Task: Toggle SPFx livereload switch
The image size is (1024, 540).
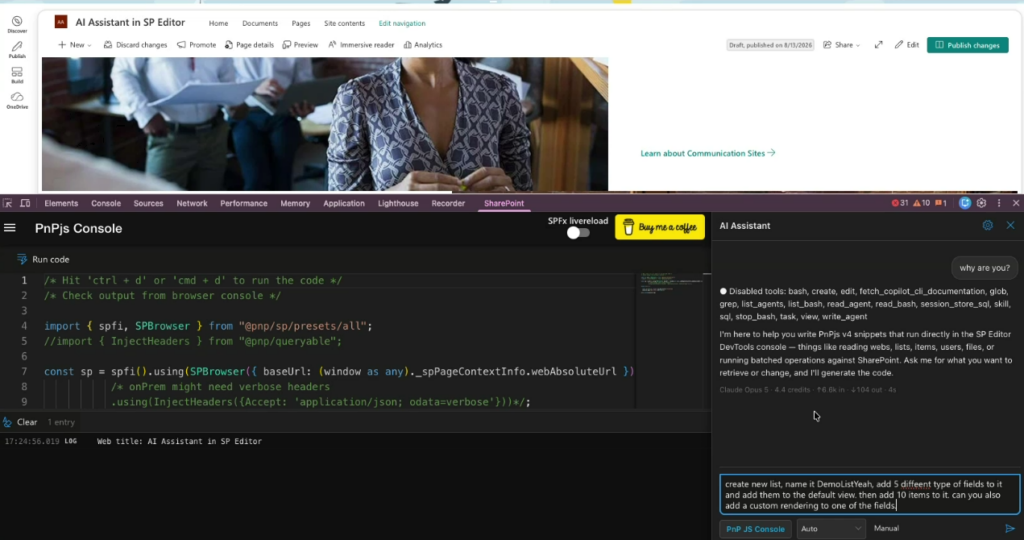Action: pyautogui.click(x=578, y=233)
